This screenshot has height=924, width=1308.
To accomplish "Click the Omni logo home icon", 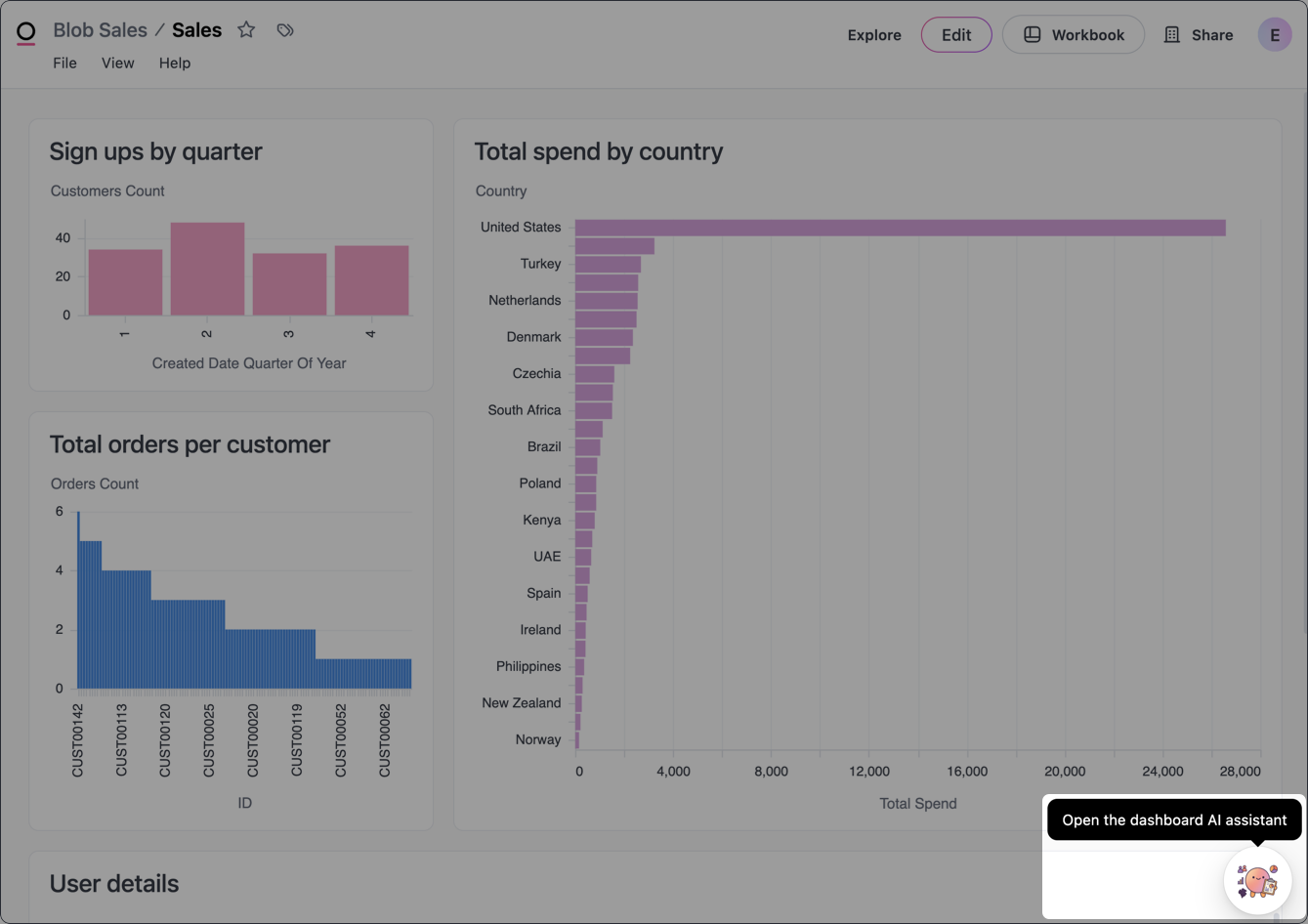I will pyautogui.click(x=26, y=32).
